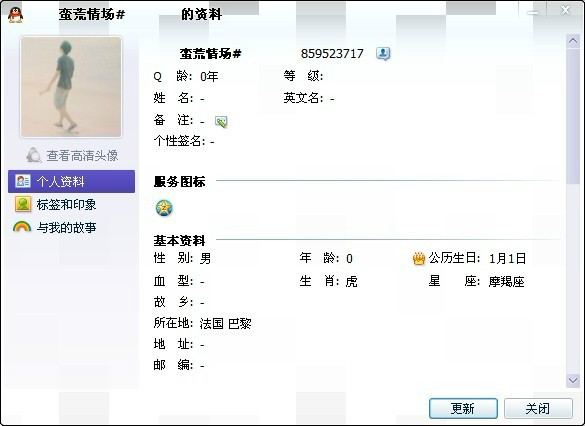This screenshot has height=426, width=585.
Task: Click the scrollbar up arrow
Action: pyautogui.click(x=573, y=41)
